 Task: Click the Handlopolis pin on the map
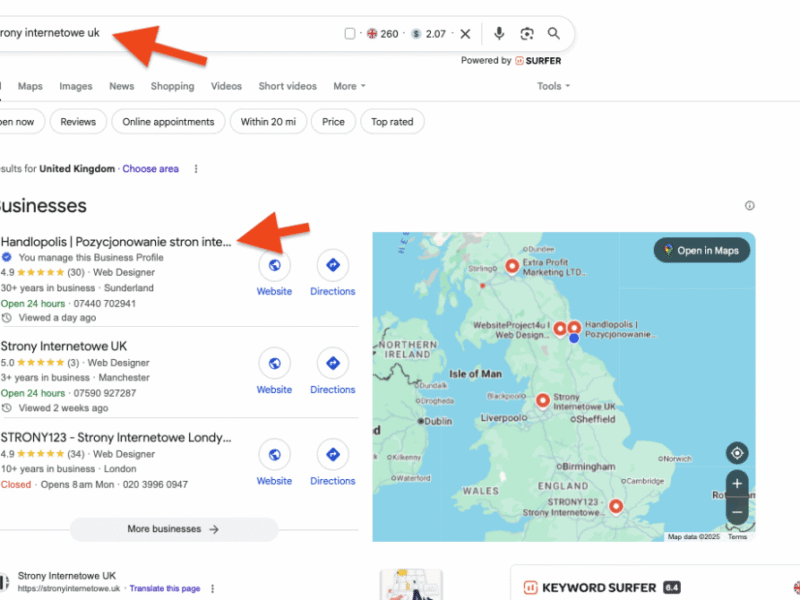coord(575,327)
